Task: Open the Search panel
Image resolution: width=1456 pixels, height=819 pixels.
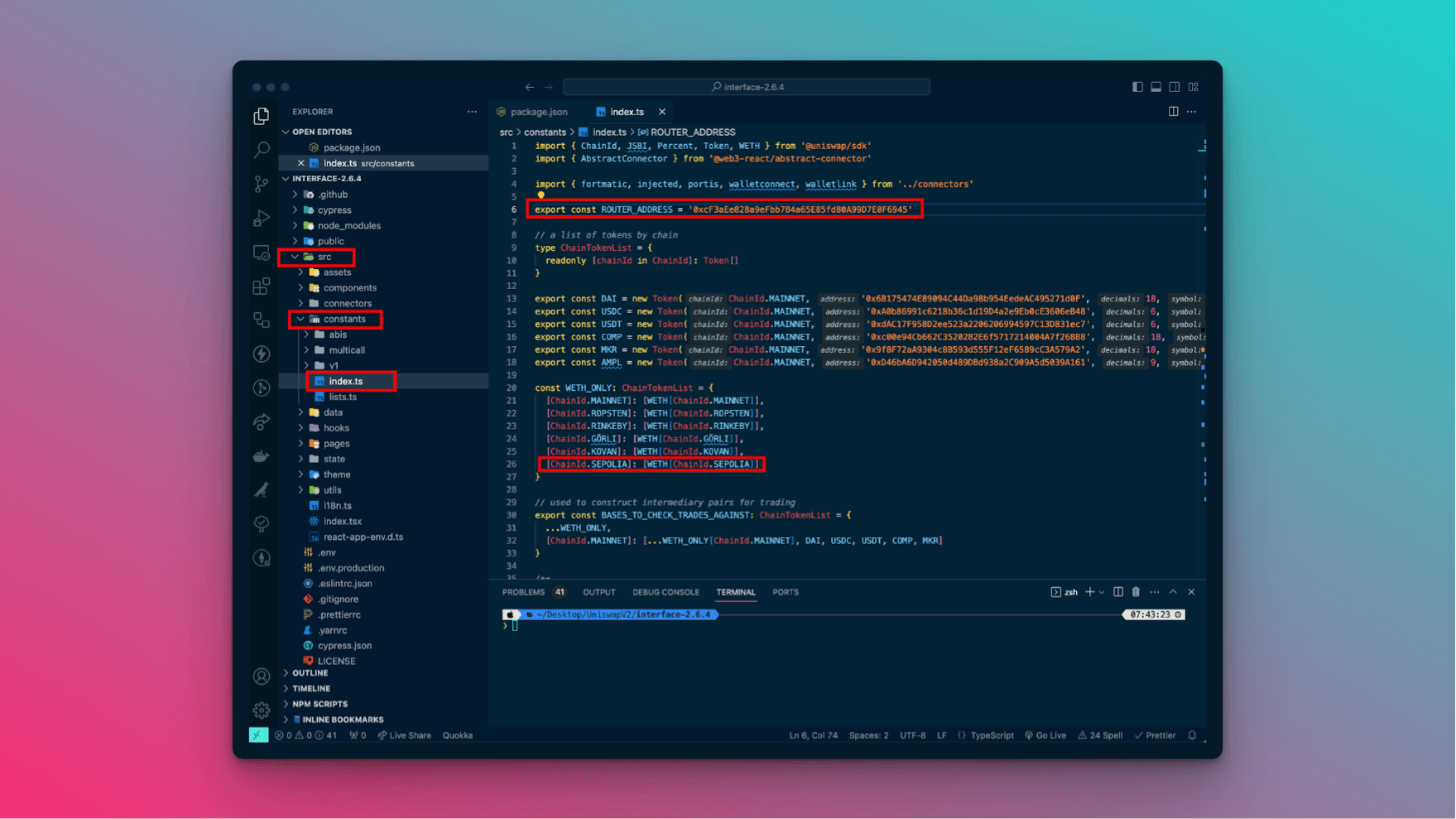Action: point(262,150)
